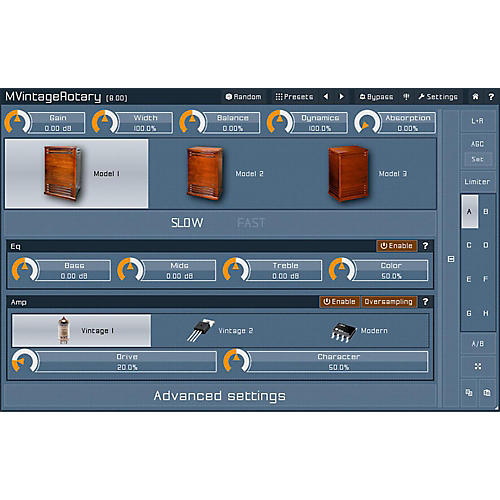Click the Bypass button
Image resolution: width=500 pixels, height=500 pixels.
click(x=376, y=97)
